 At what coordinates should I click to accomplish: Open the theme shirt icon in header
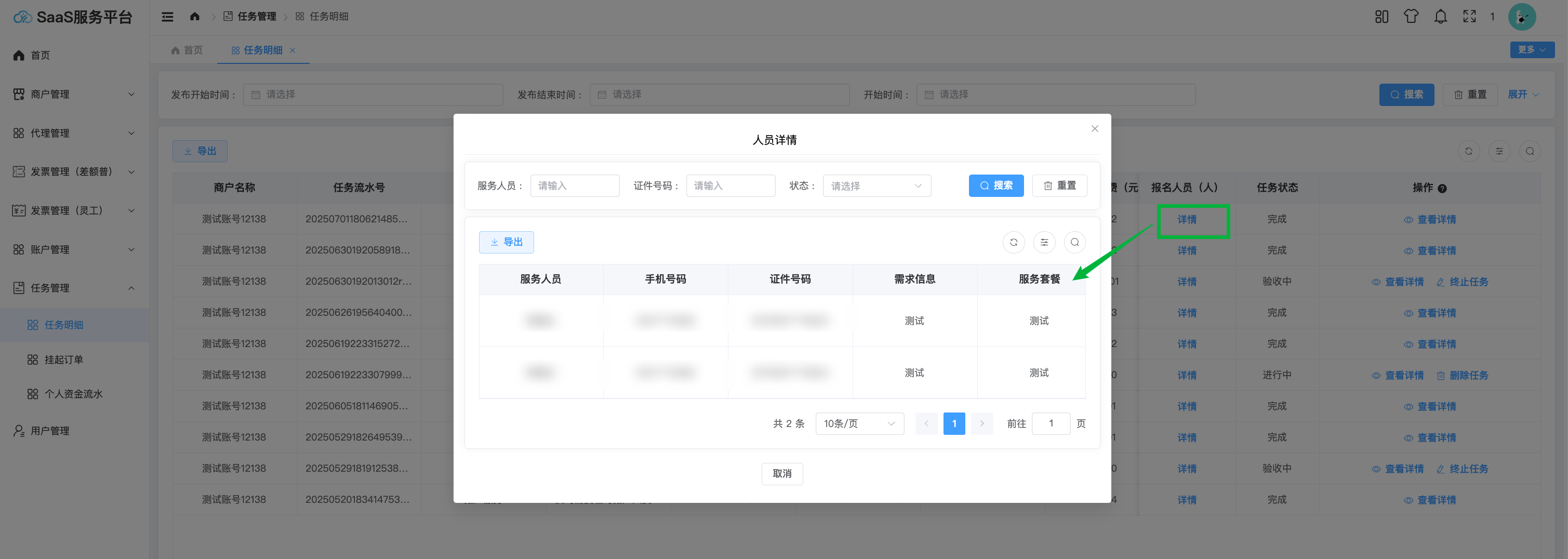[1411, 17]
